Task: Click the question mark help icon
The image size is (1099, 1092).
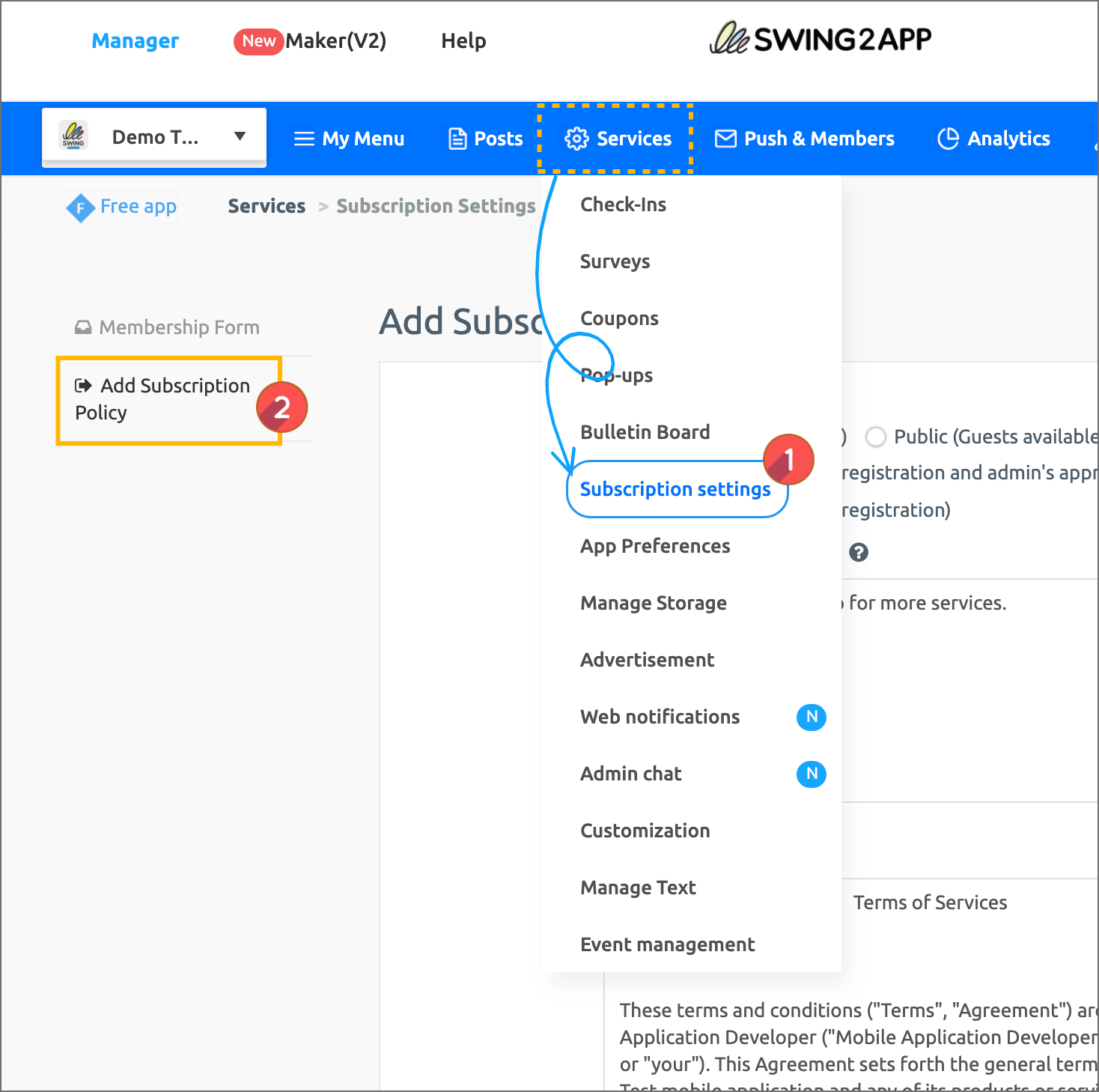Action: pos(859,553)
